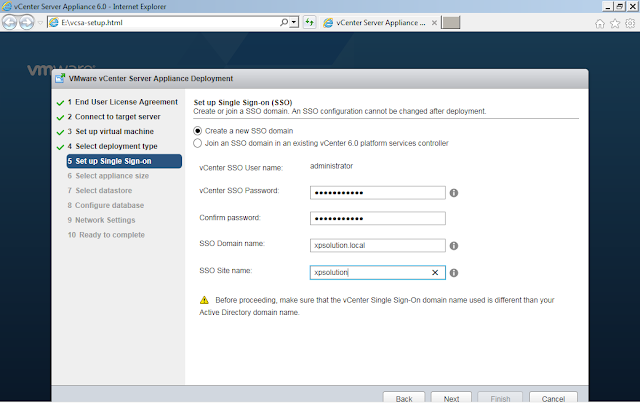Image resolution: width=640 pixels, height=403 pixels.
Task: Click the yellow warning triangle icon
Action: [204, 300]
